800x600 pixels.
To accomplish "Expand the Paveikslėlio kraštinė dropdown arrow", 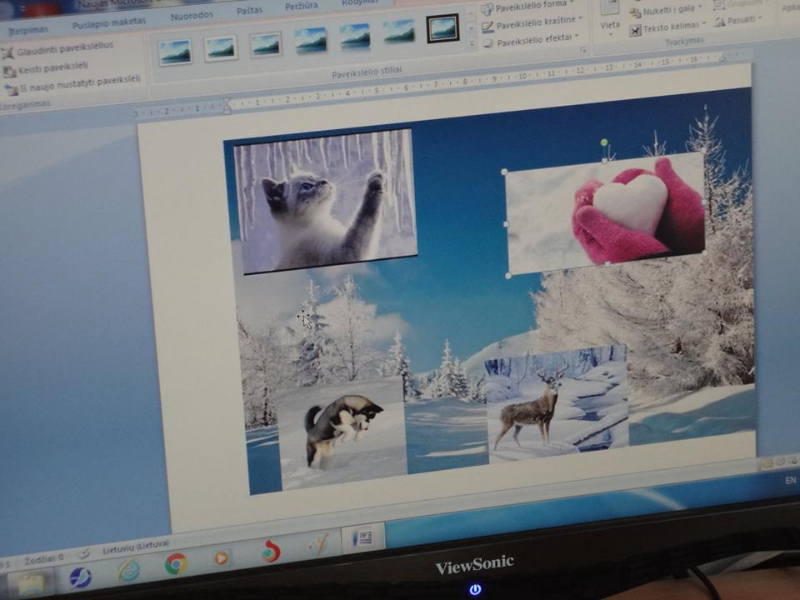I will pos(580,19).
